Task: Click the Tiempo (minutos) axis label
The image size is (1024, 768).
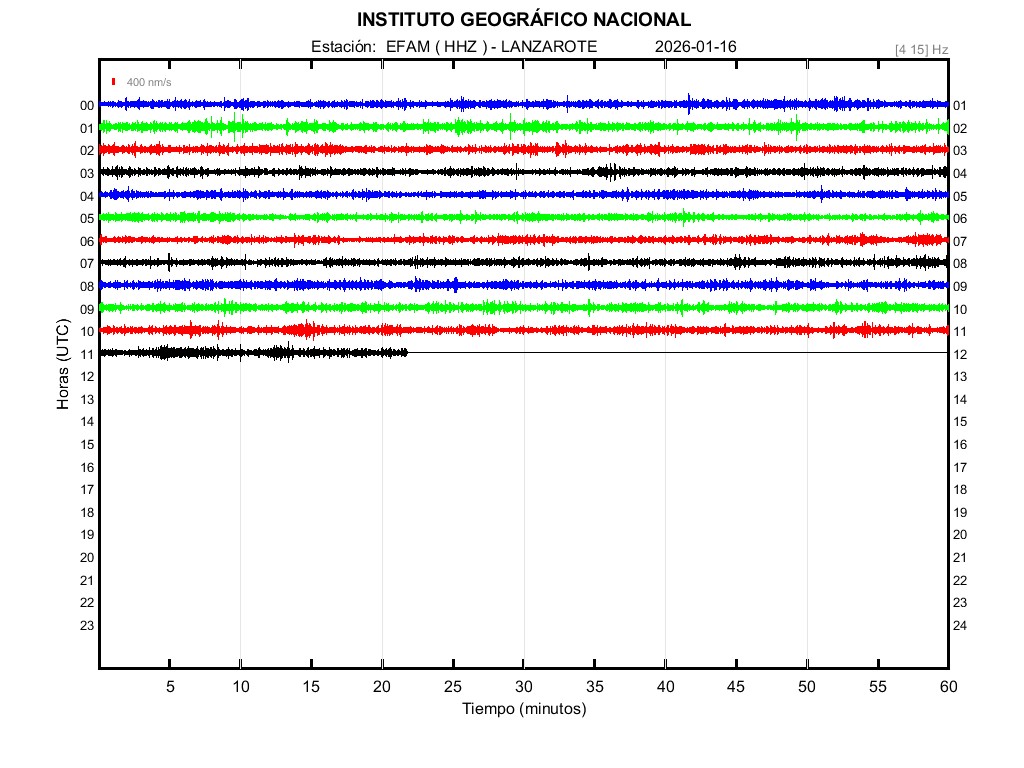Action: click(x=523, y=709)
